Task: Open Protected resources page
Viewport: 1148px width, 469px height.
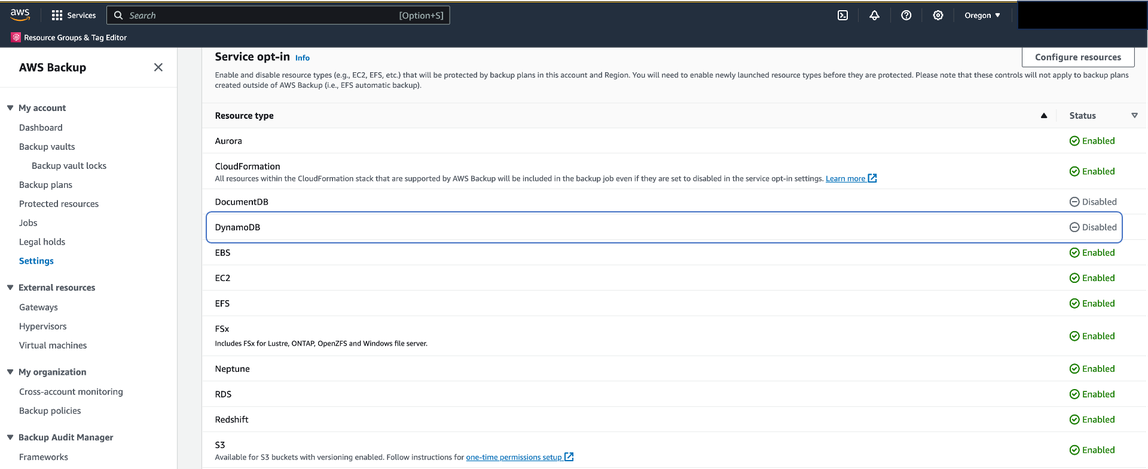Action: 59,203
